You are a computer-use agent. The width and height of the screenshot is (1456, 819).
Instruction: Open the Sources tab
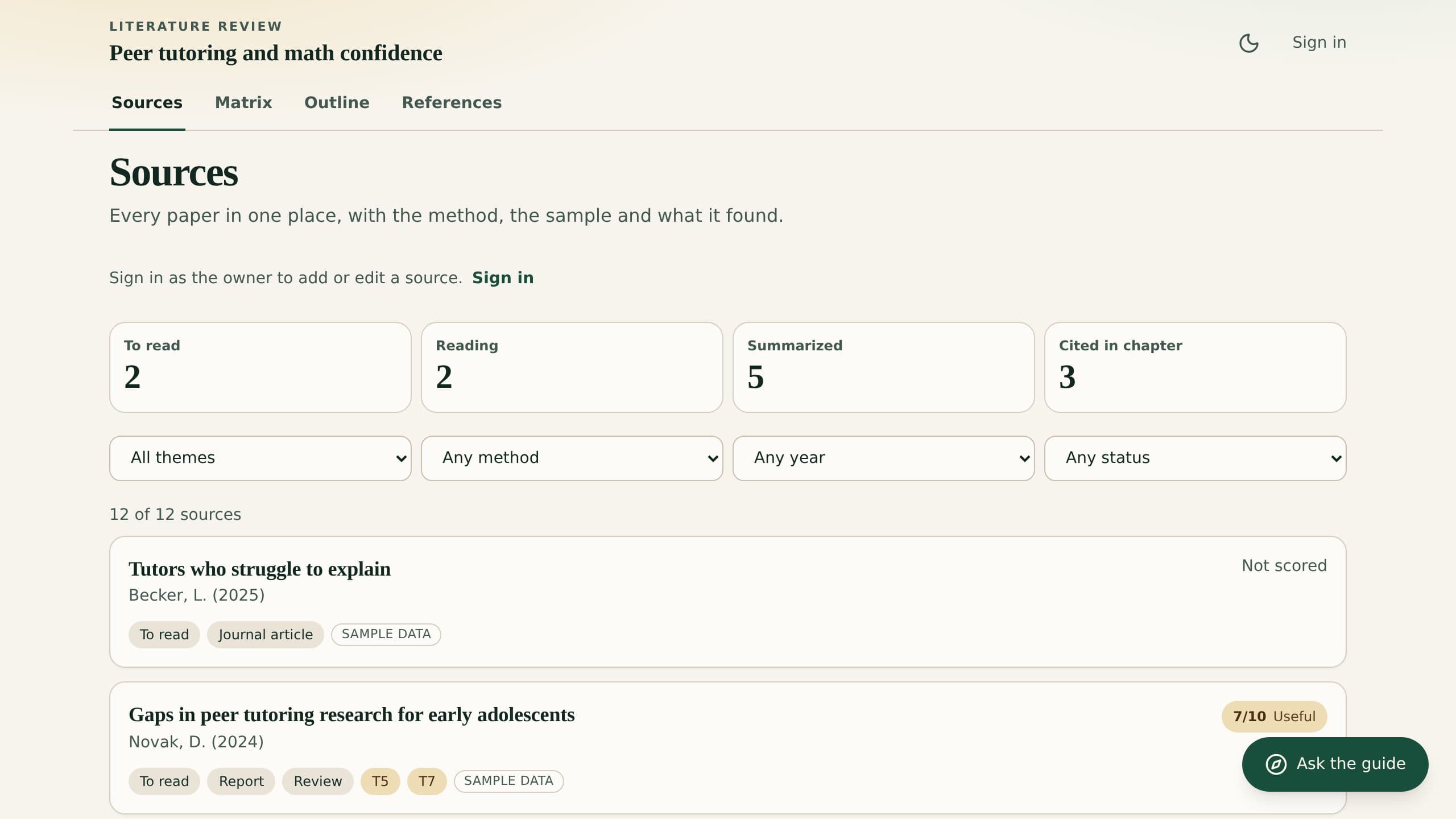click(x=147, y=102)
